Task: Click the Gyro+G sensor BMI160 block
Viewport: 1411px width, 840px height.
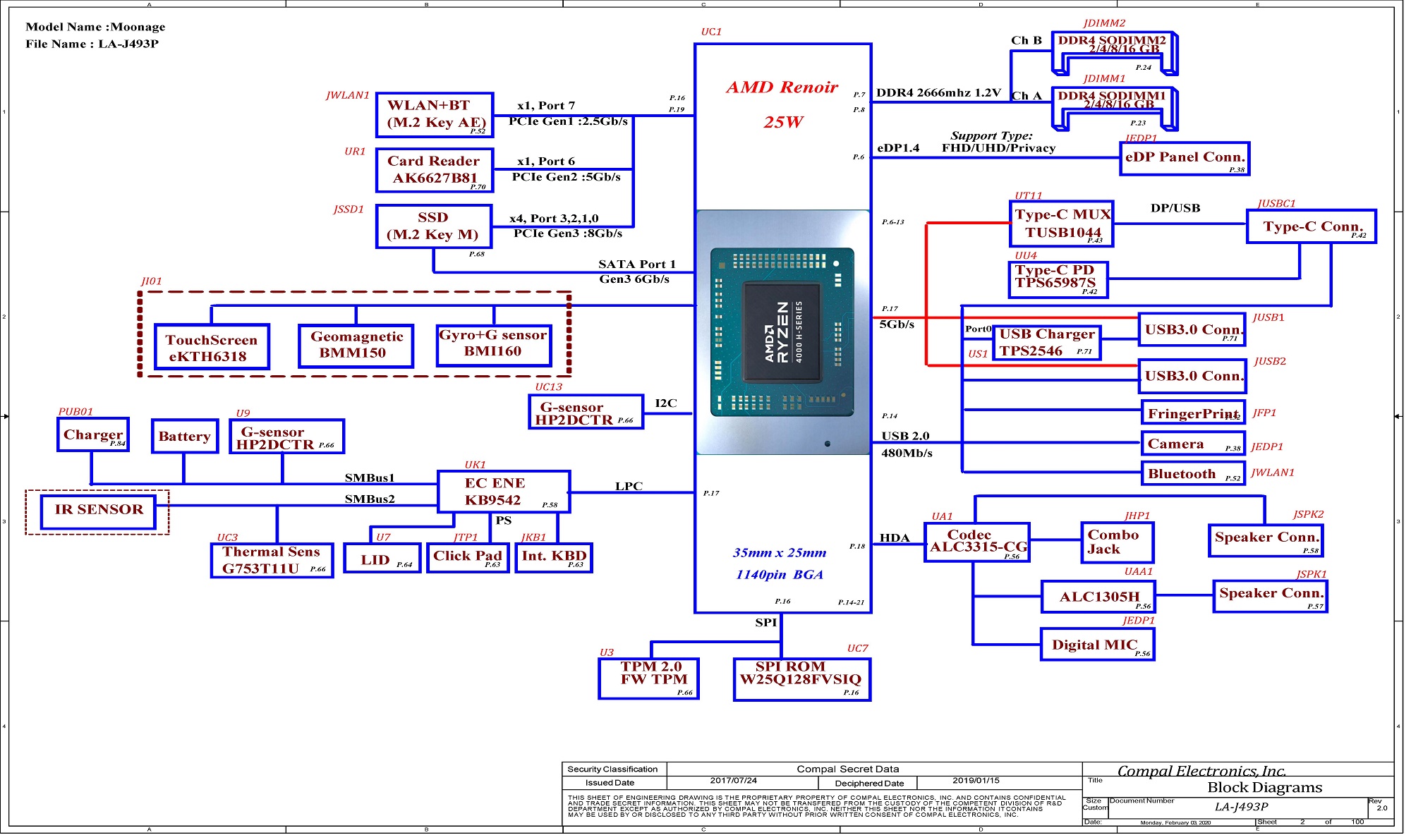Action: 493,345
